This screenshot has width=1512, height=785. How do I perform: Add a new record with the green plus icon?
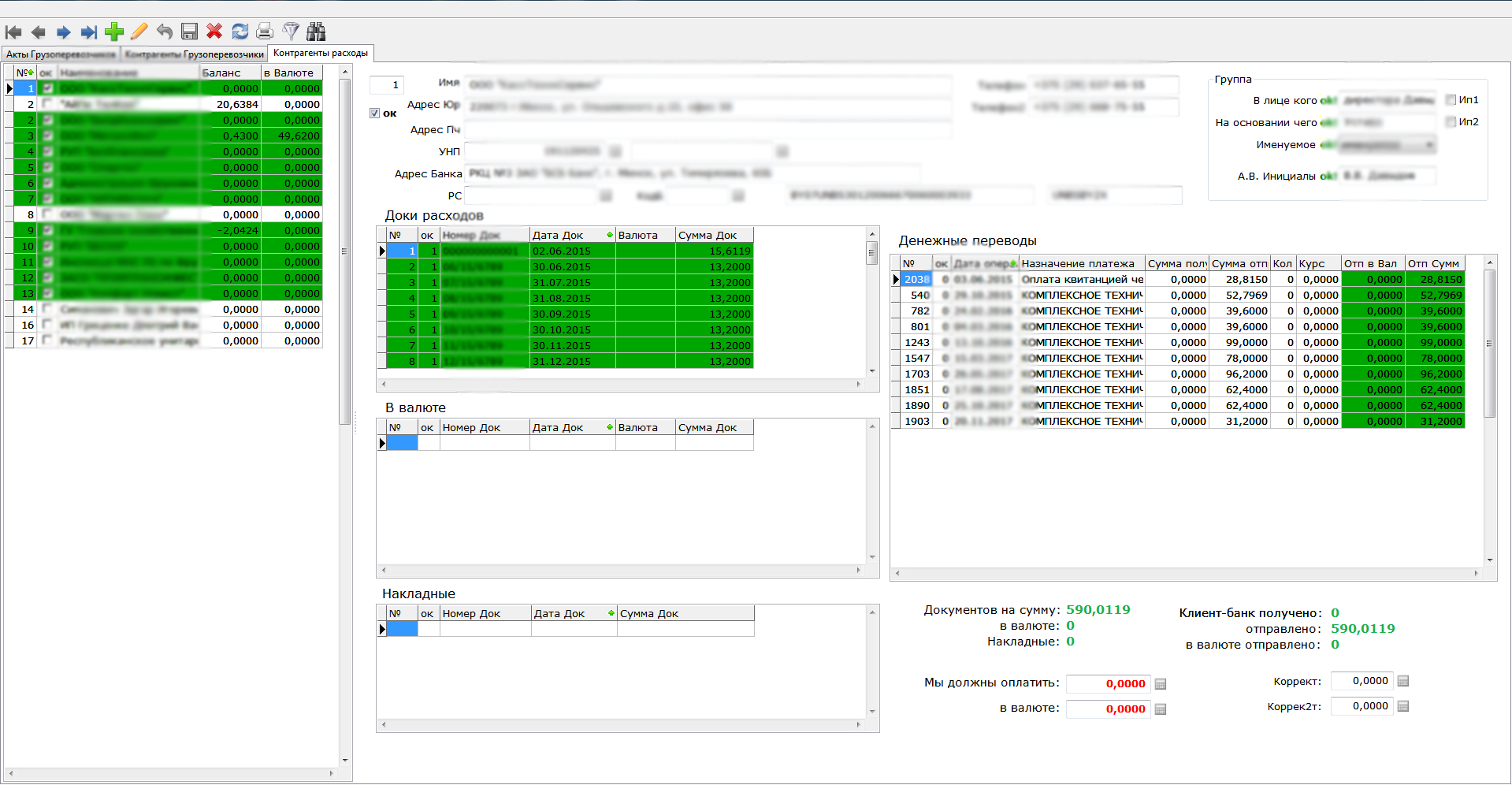(114, 32)
